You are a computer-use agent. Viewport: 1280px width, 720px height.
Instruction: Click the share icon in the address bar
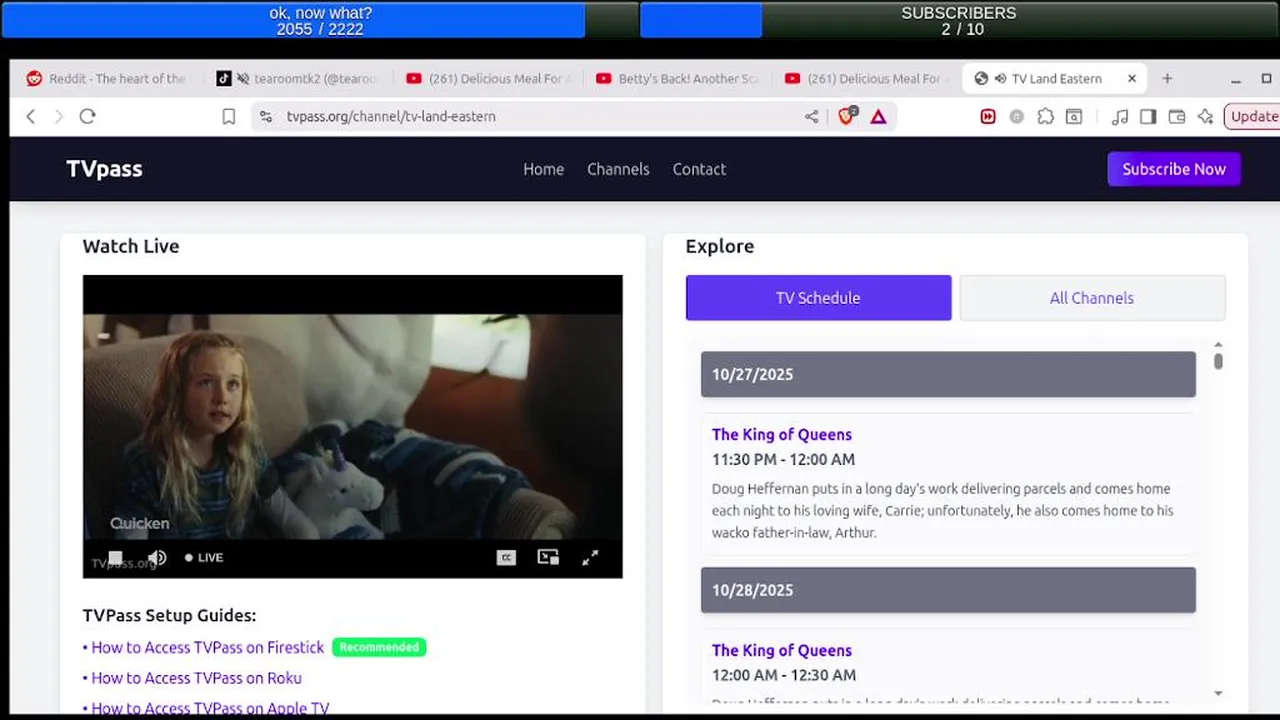point(811,117)
